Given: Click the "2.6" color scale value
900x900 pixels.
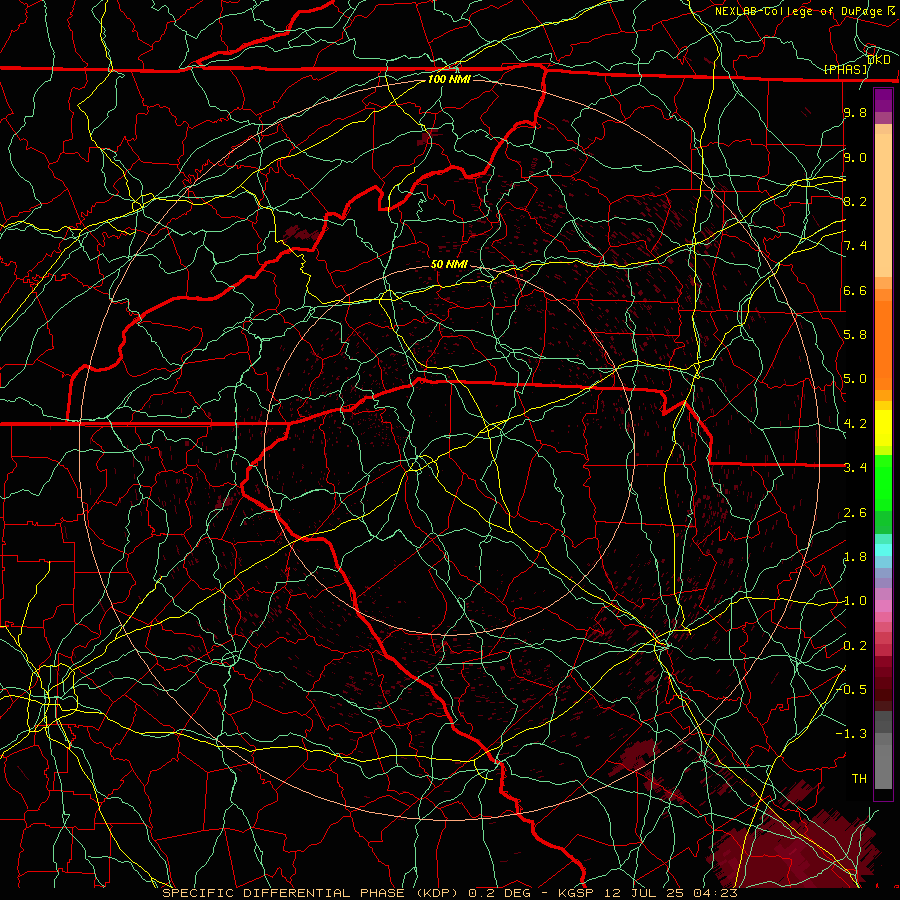Looking at the screenshot, I should 855,513.
